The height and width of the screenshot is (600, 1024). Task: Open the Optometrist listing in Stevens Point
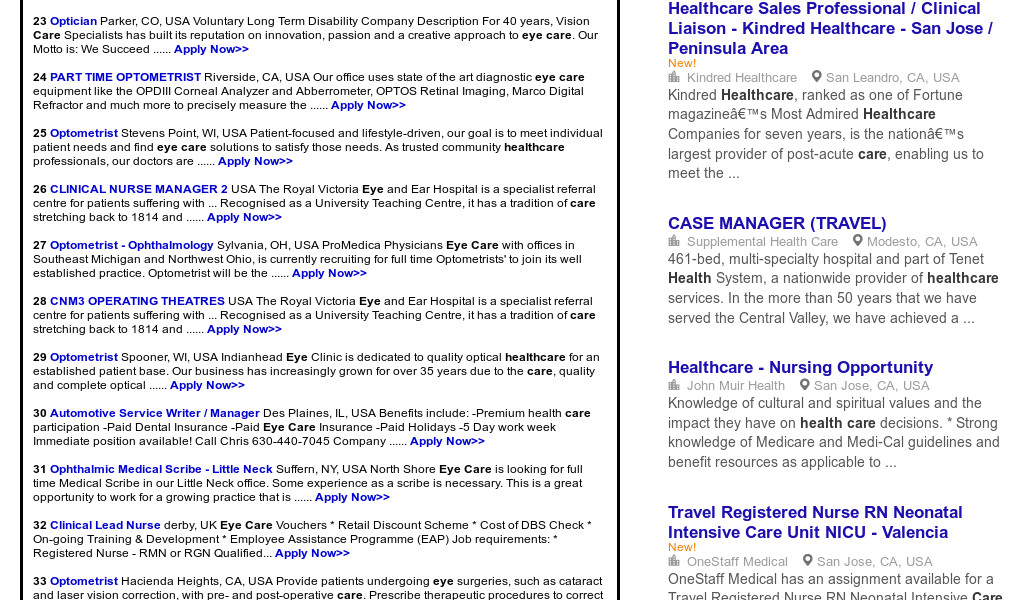84,134
